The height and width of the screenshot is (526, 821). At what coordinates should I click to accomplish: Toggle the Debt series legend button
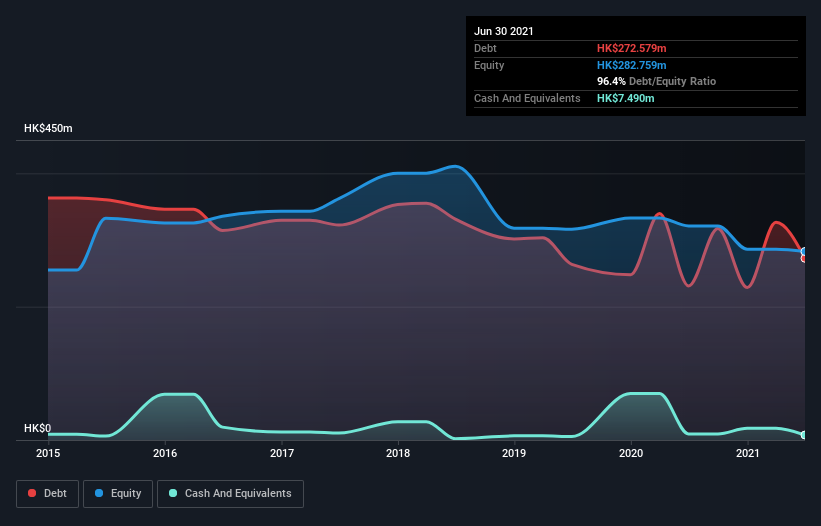48,494
